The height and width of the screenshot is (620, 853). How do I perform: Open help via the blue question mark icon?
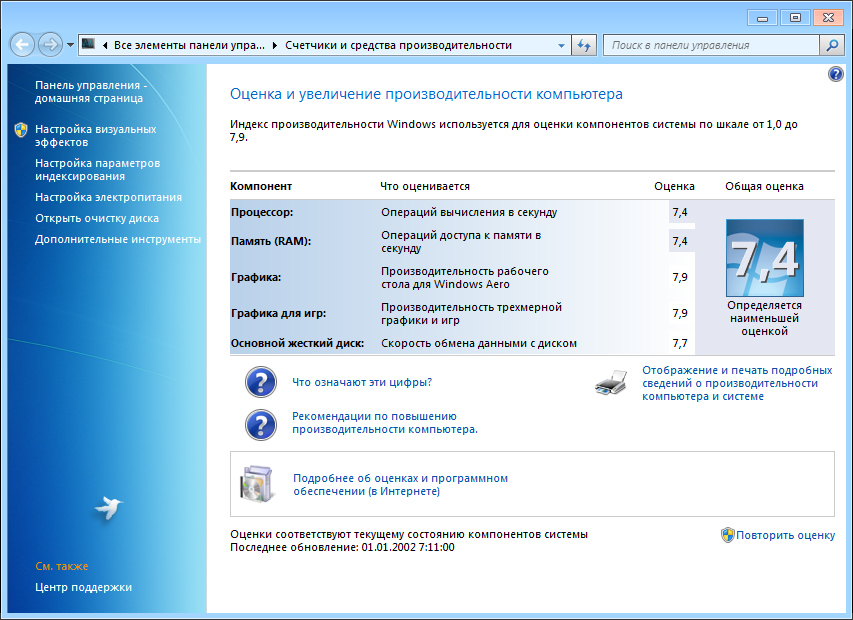[x=836, y=74]
